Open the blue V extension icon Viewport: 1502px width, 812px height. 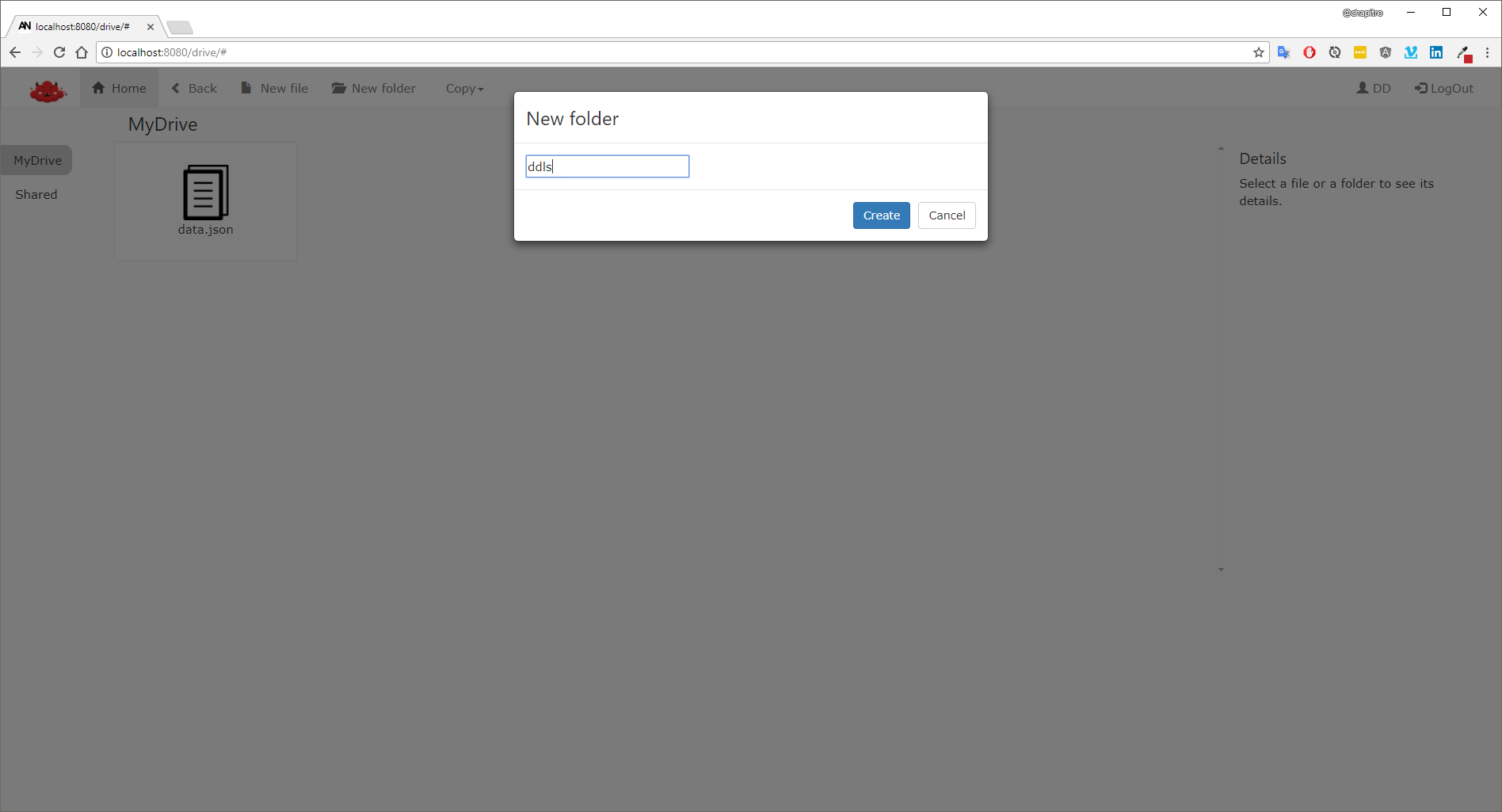[1411, 52]
